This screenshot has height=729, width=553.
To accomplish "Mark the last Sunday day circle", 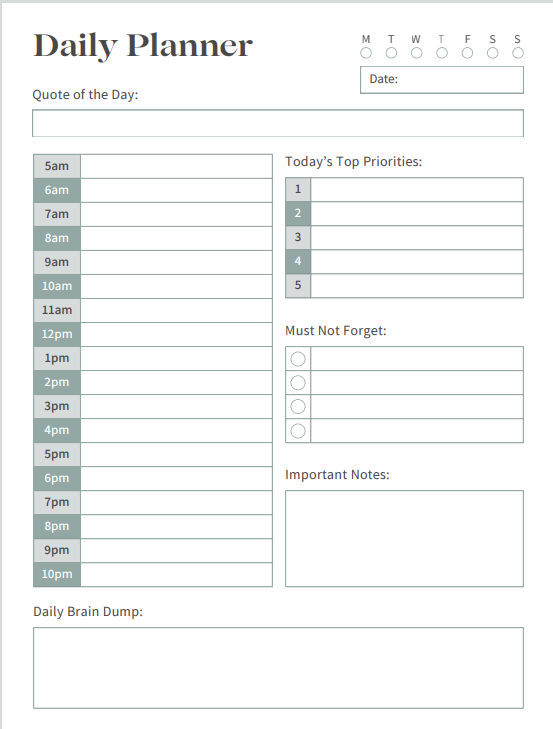I will click(x=518, y=53).
